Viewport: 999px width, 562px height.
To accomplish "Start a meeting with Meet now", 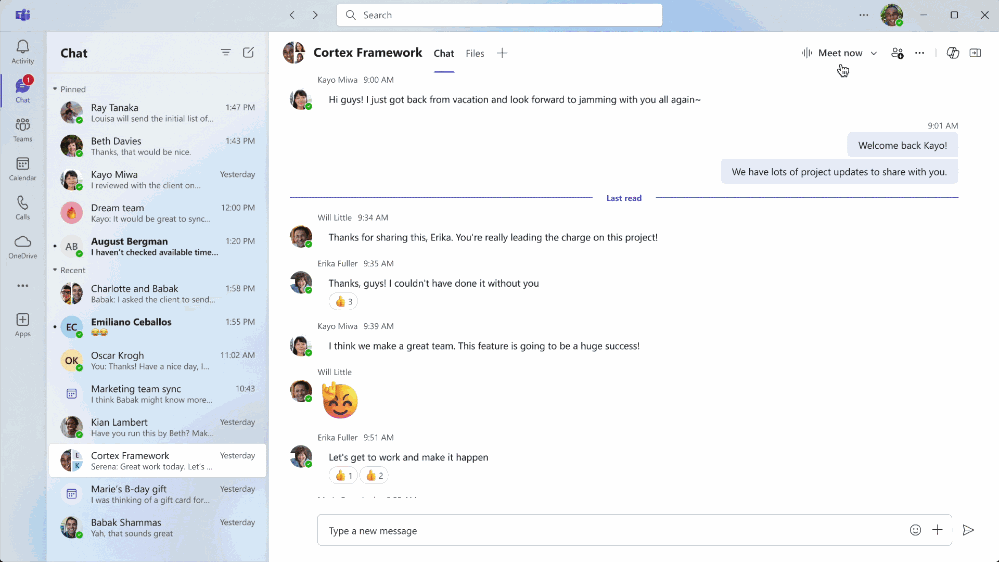I will [x=832, y=53].
